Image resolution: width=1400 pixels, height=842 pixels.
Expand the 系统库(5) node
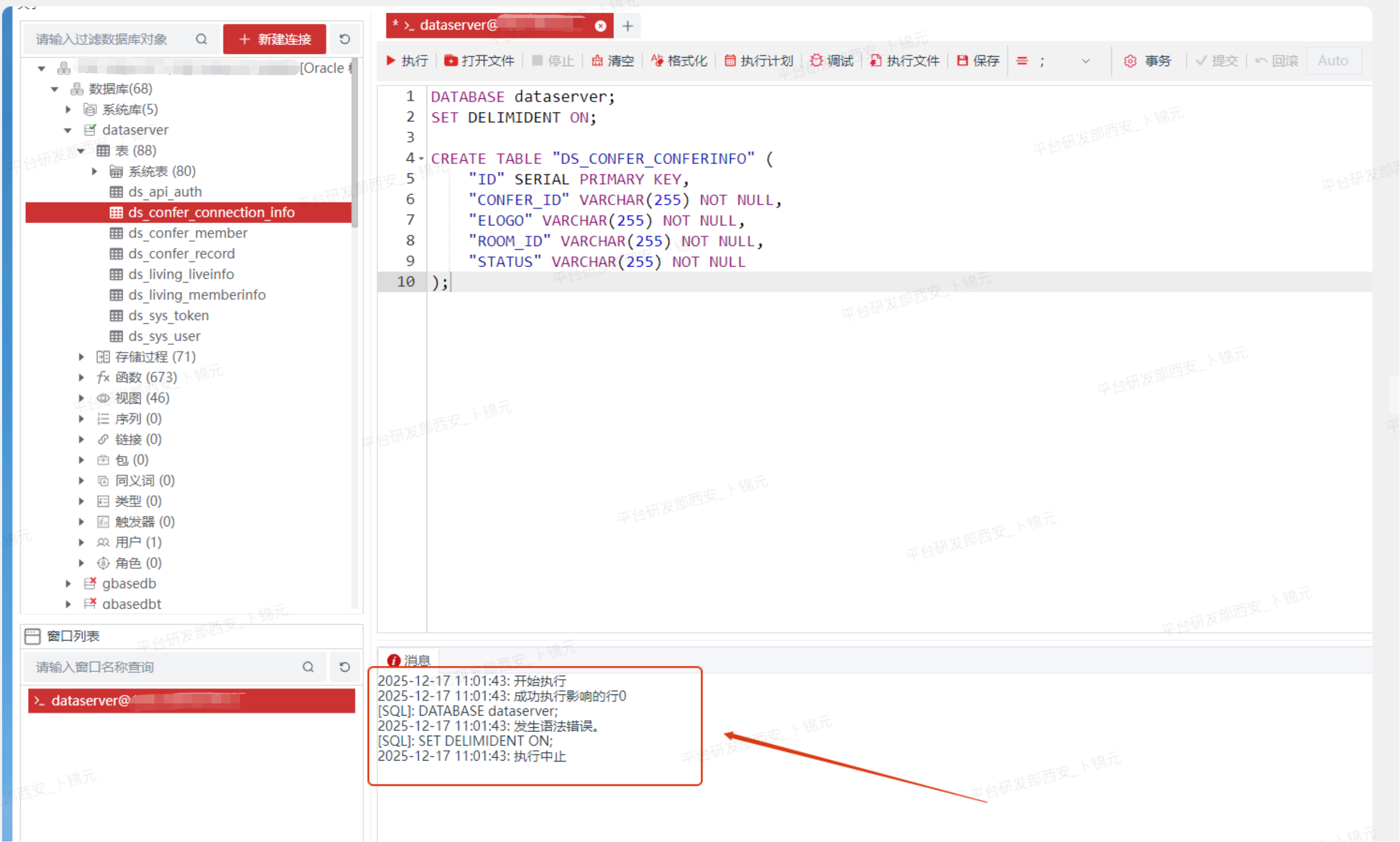click(68, 109)
